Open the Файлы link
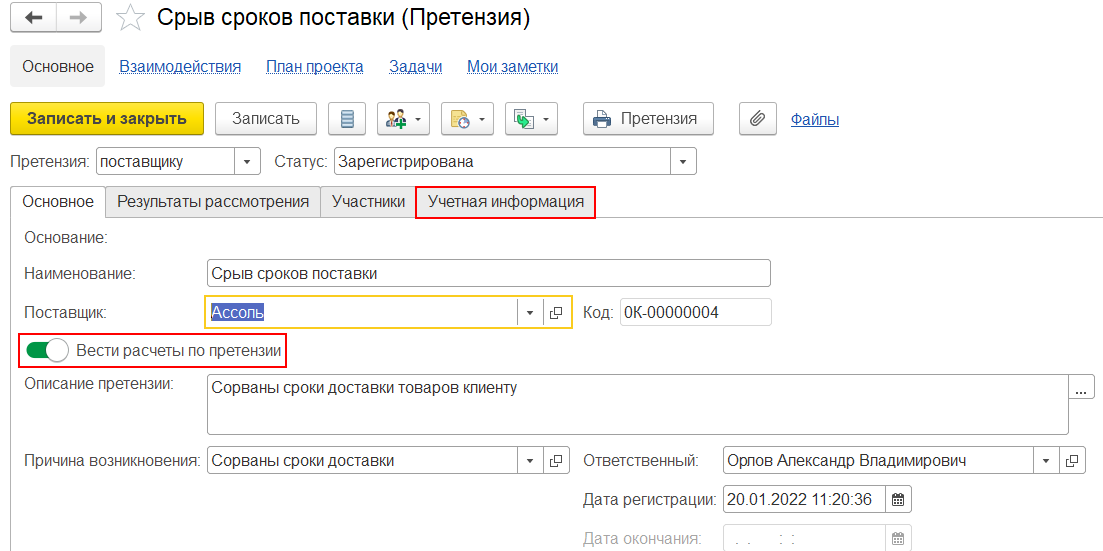Screen dimensions: 1103x551 [814, 119]
